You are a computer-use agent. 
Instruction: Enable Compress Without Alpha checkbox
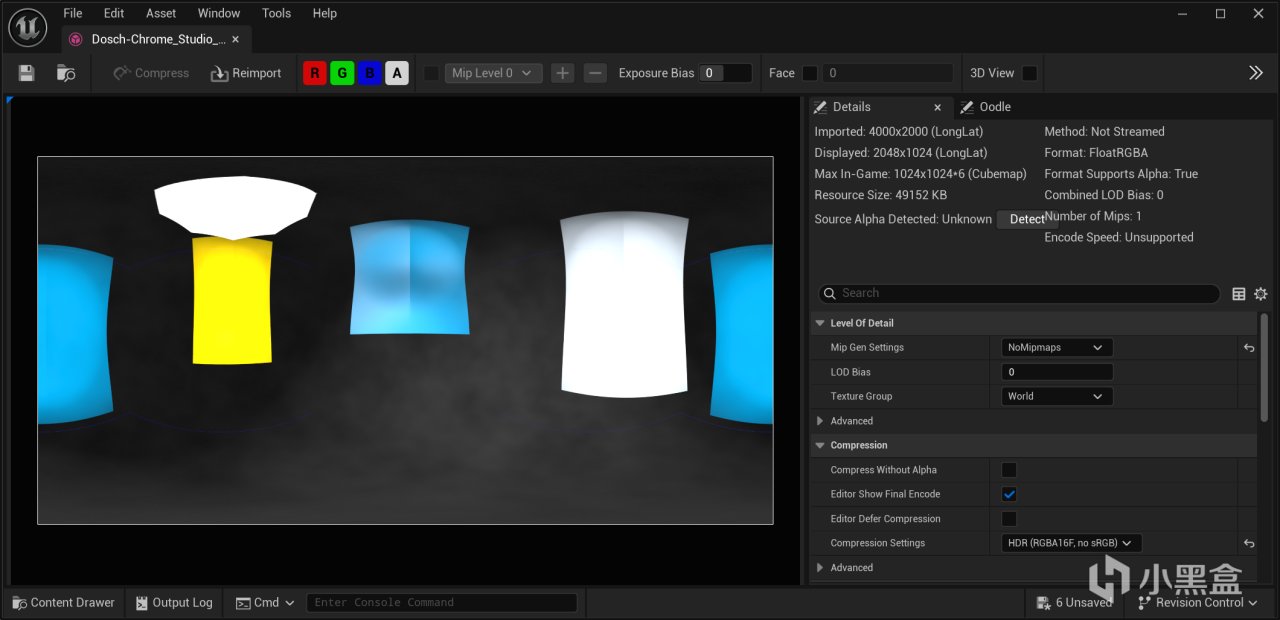[x=1009, y=470]
